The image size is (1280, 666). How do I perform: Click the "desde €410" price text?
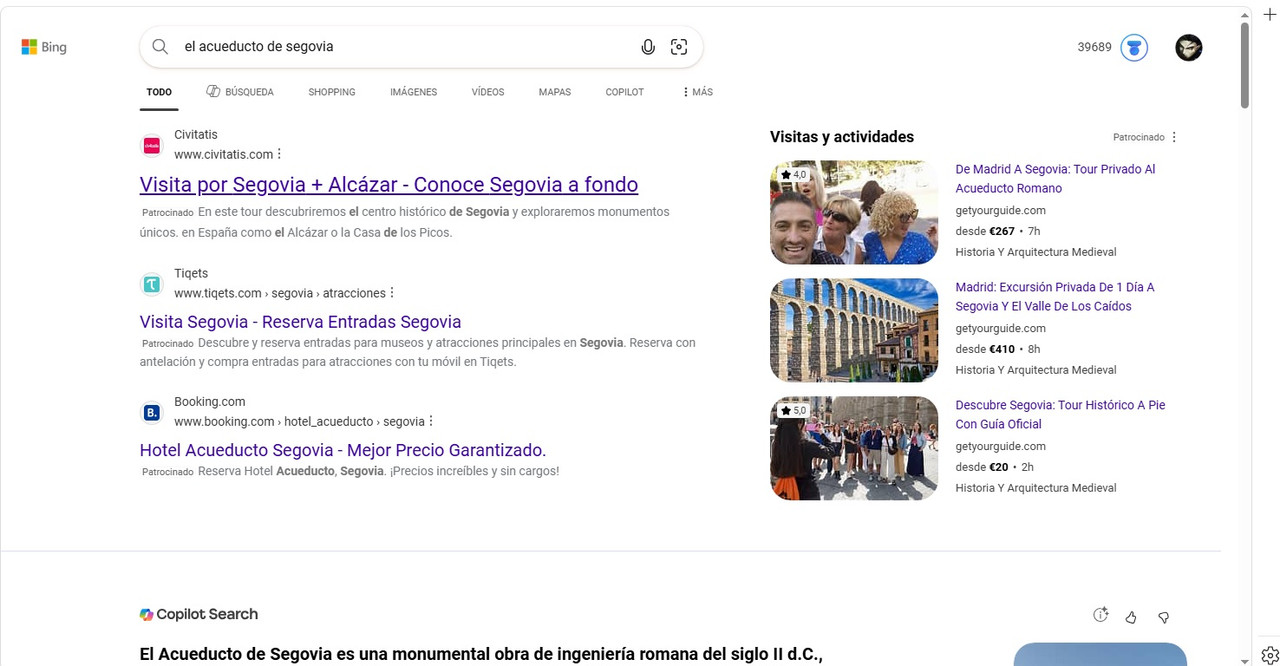pyautogui.click(x=985, y=349)
